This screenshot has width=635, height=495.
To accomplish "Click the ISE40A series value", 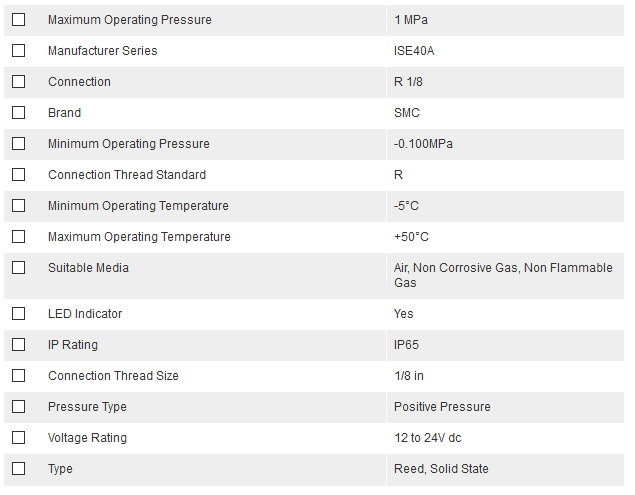I will click(x=414, y=51).
